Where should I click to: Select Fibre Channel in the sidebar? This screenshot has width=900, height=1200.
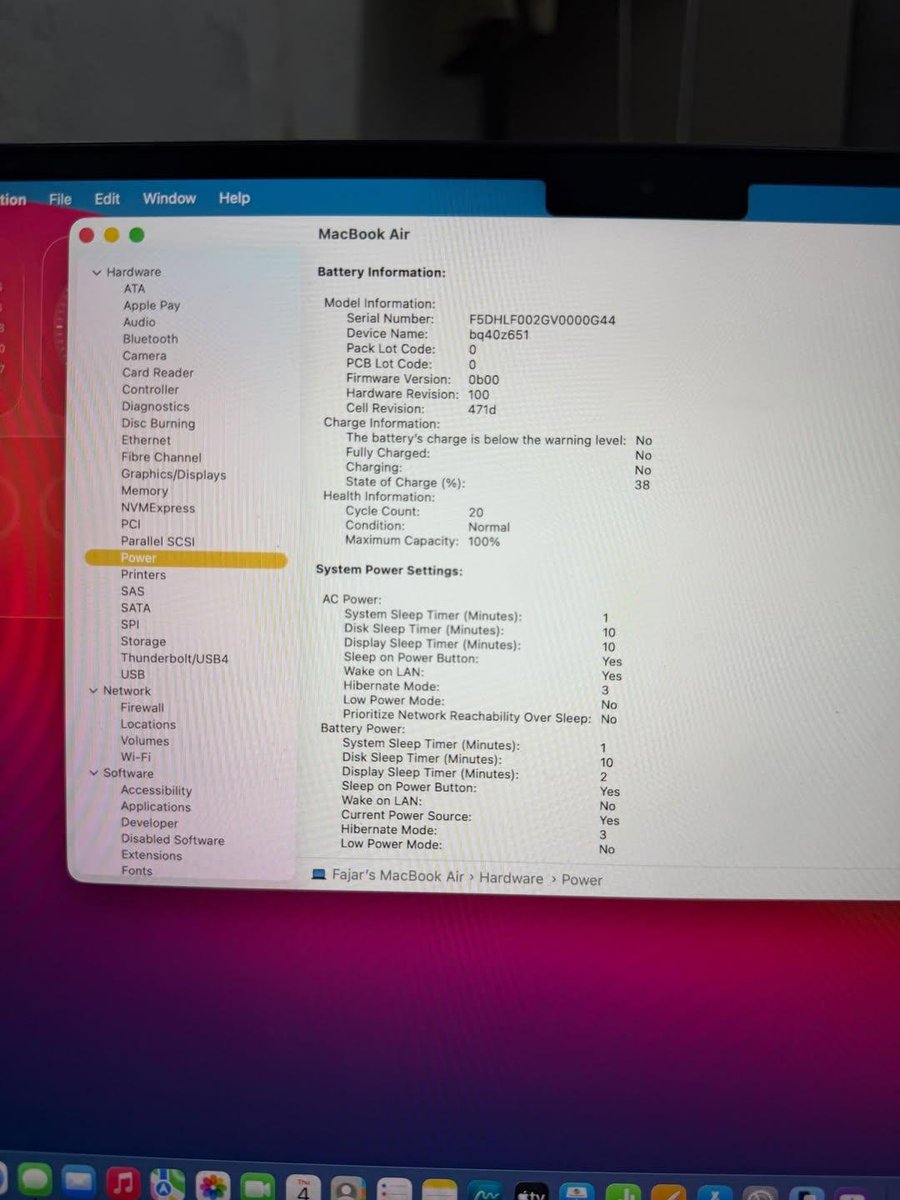click(x=161, y=457)
